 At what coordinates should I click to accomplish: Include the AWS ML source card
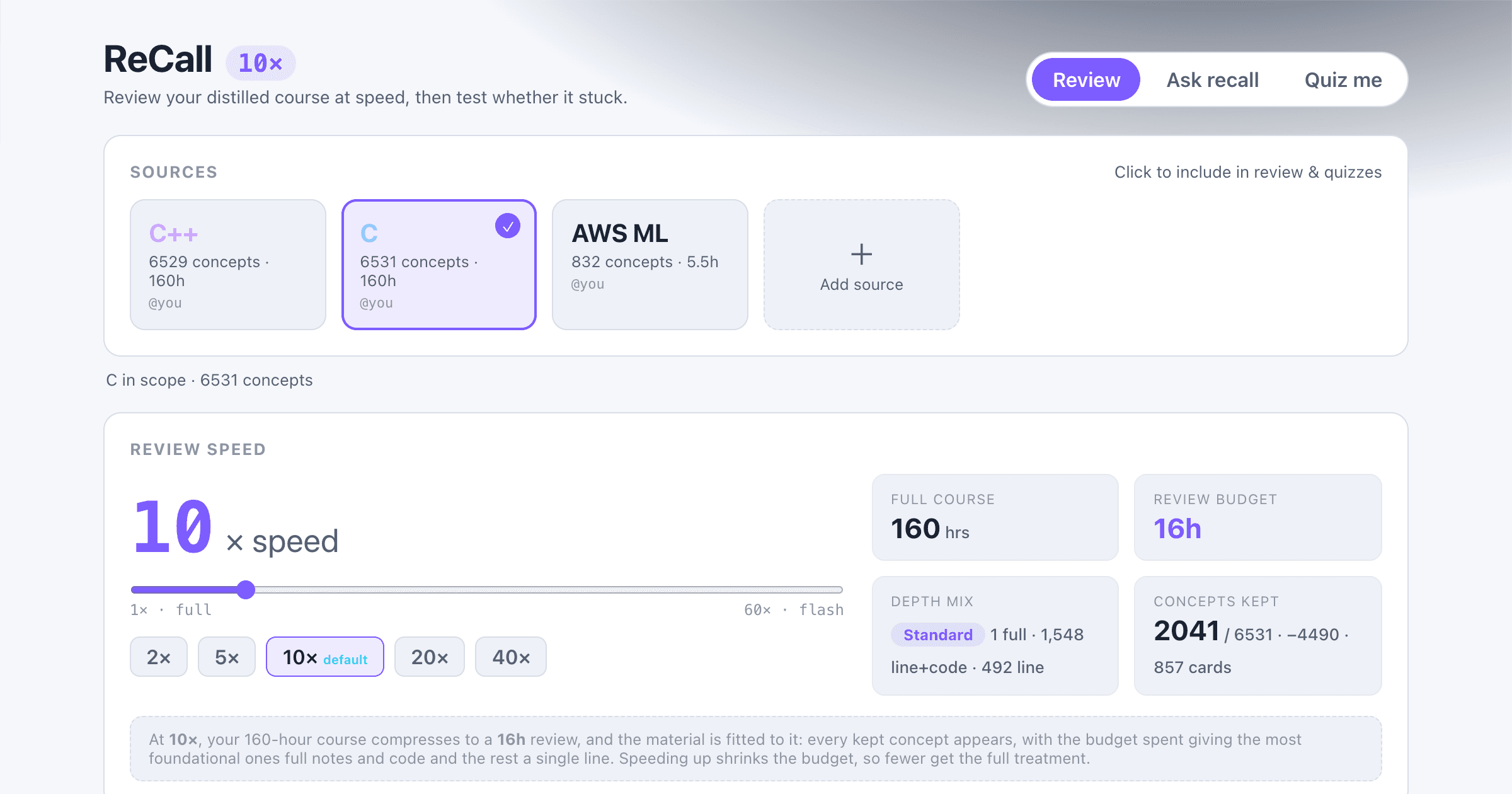(650, 265)
